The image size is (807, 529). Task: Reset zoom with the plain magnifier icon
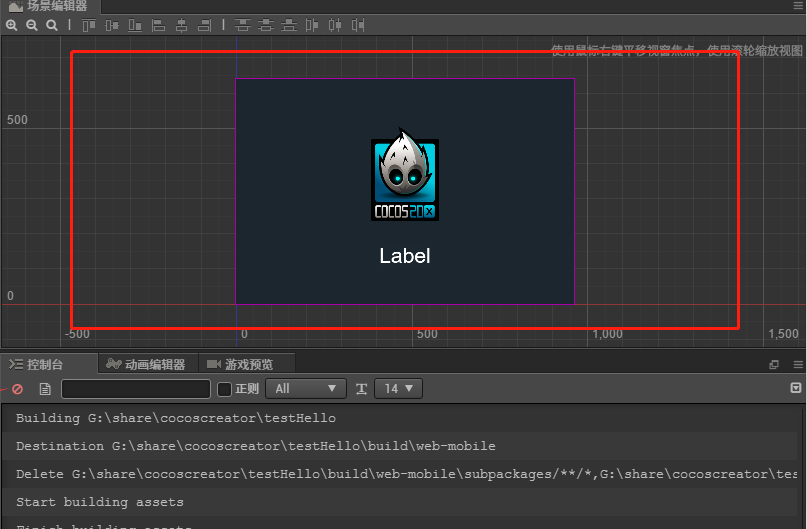pos(52,25)
